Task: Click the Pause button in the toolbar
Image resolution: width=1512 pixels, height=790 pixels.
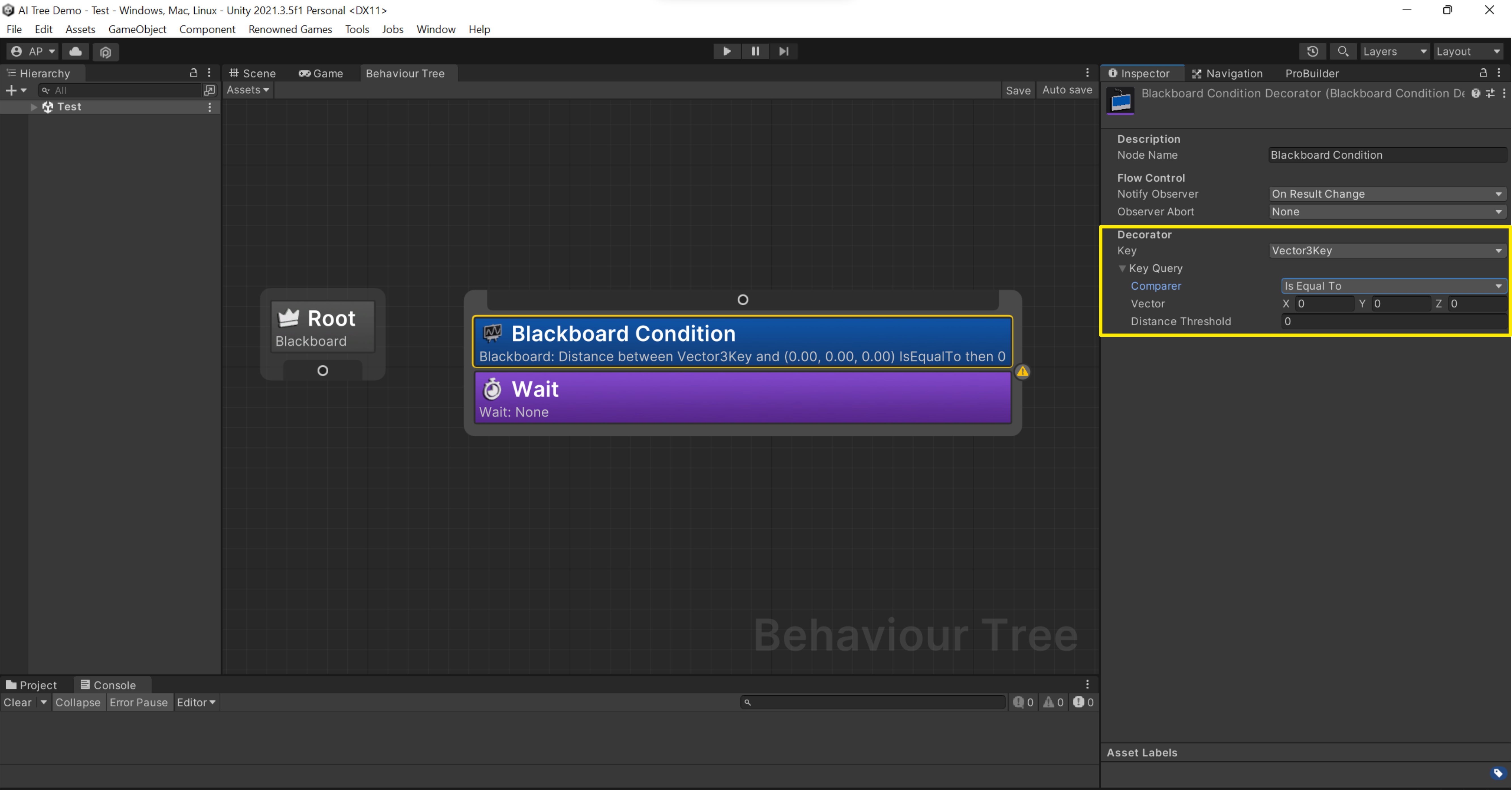Action: tap(755, 52)
